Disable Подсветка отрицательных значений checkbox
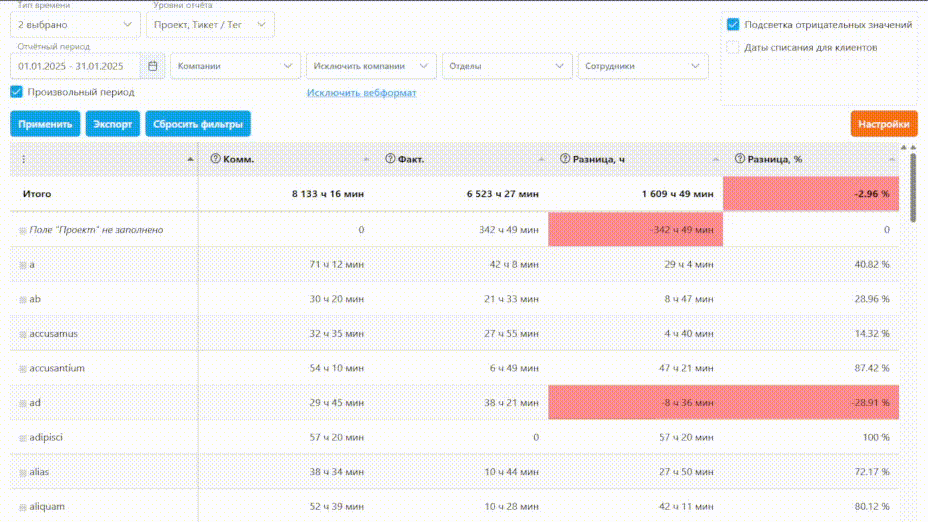928x522 pixels. click(x=733, y=24)
